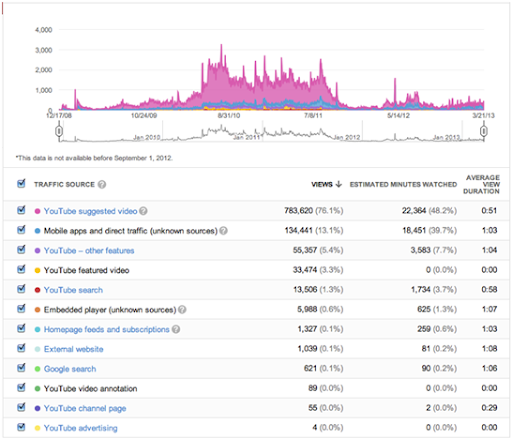
Task: Toggle the select-all checkbox in table header
Action: 21,183
